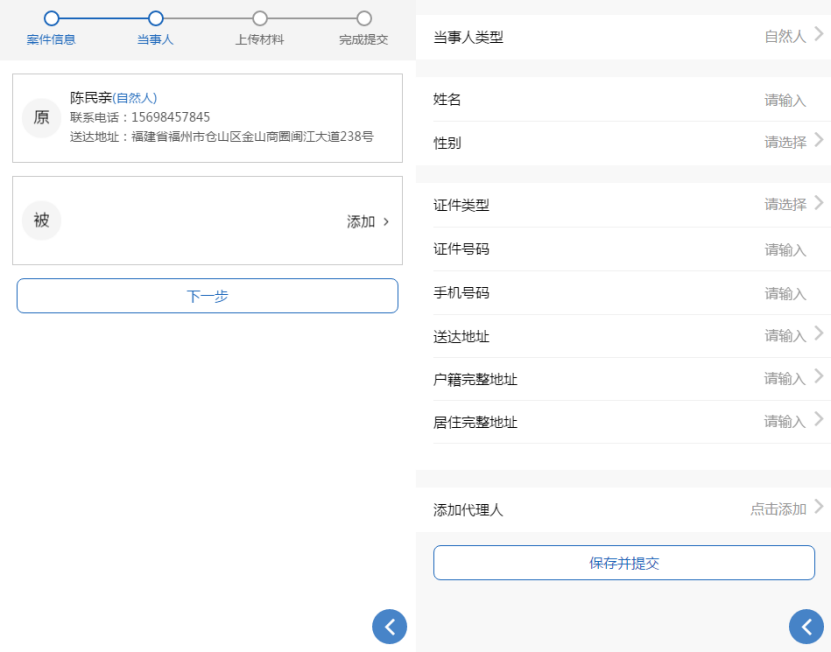Click the 证件号码 input field
The height and width of the screenshot is (652, 831).
[623, 249]
